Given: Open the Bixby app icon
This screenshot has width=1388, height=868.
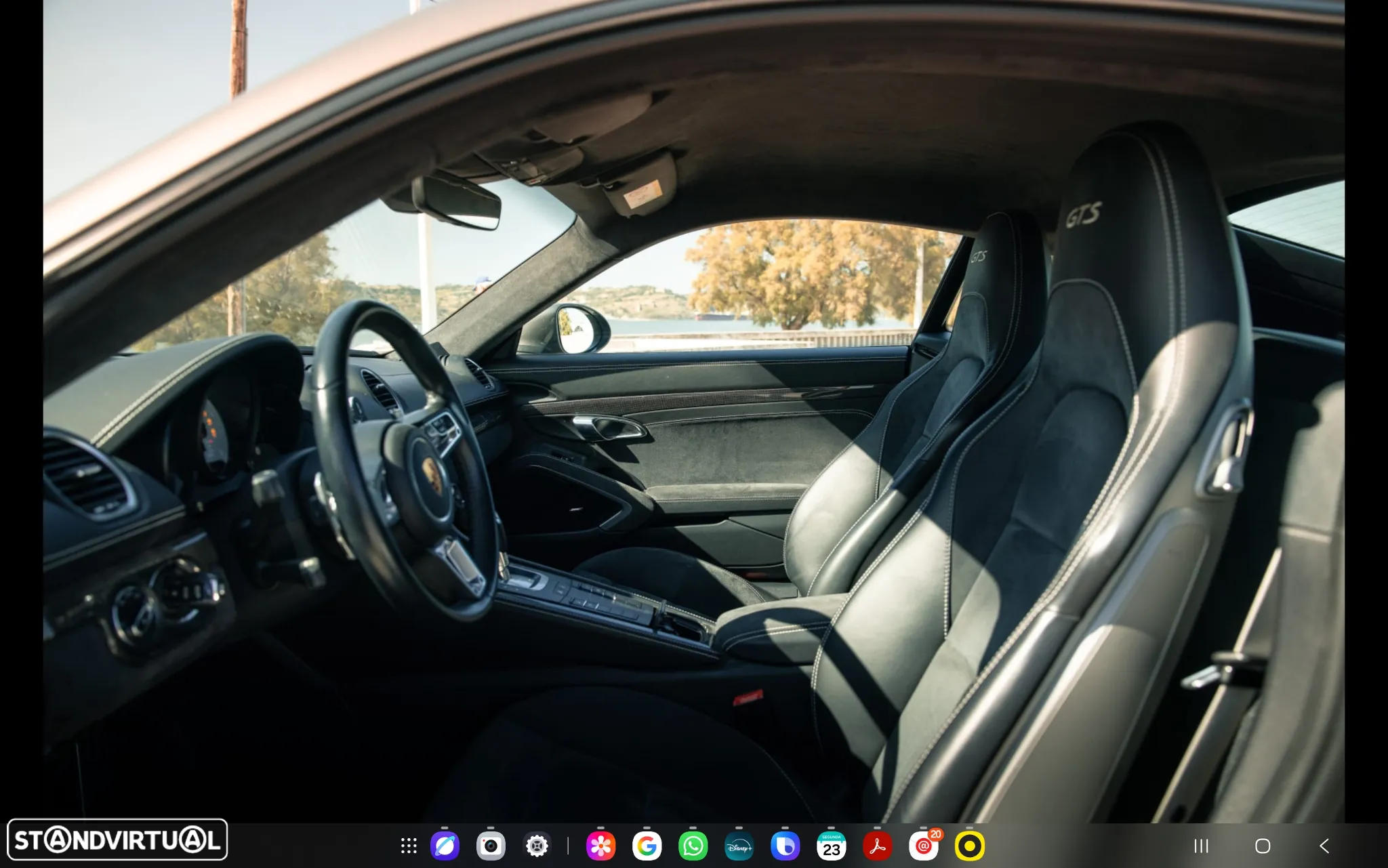Looking at the screenshot, I should pos(785,846).
